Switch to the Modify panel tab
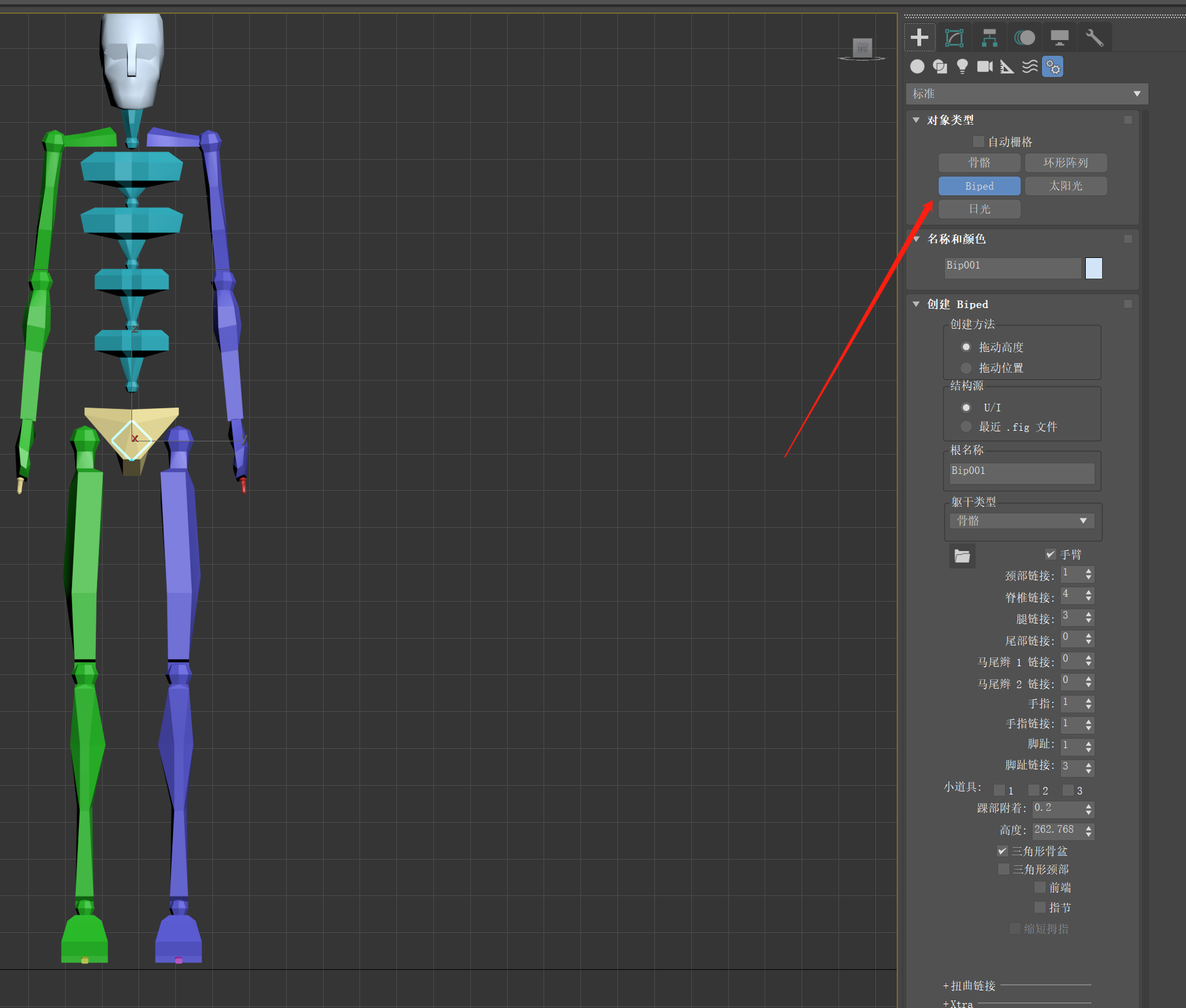The image size is (1186, 1008). (x=954, y=38)
